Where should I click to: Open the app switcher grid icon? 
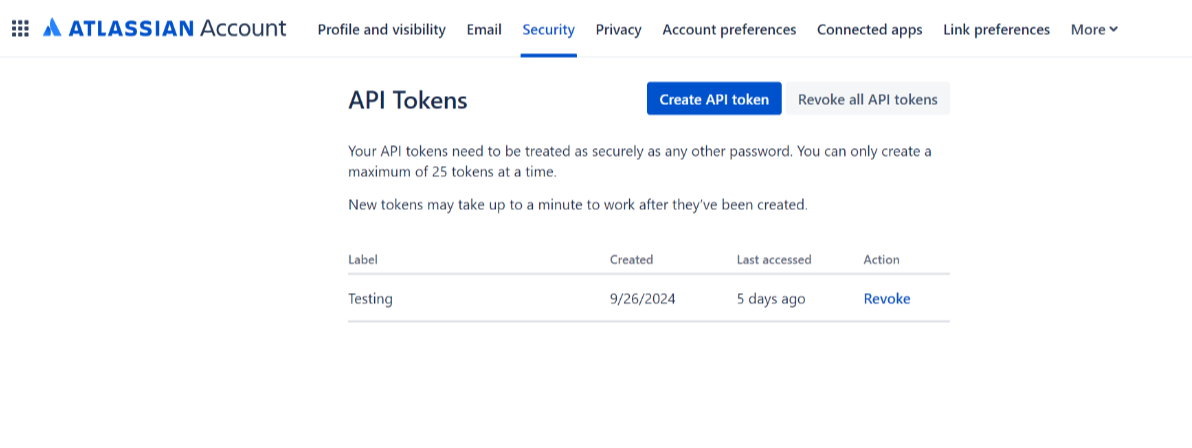point(20,29)
